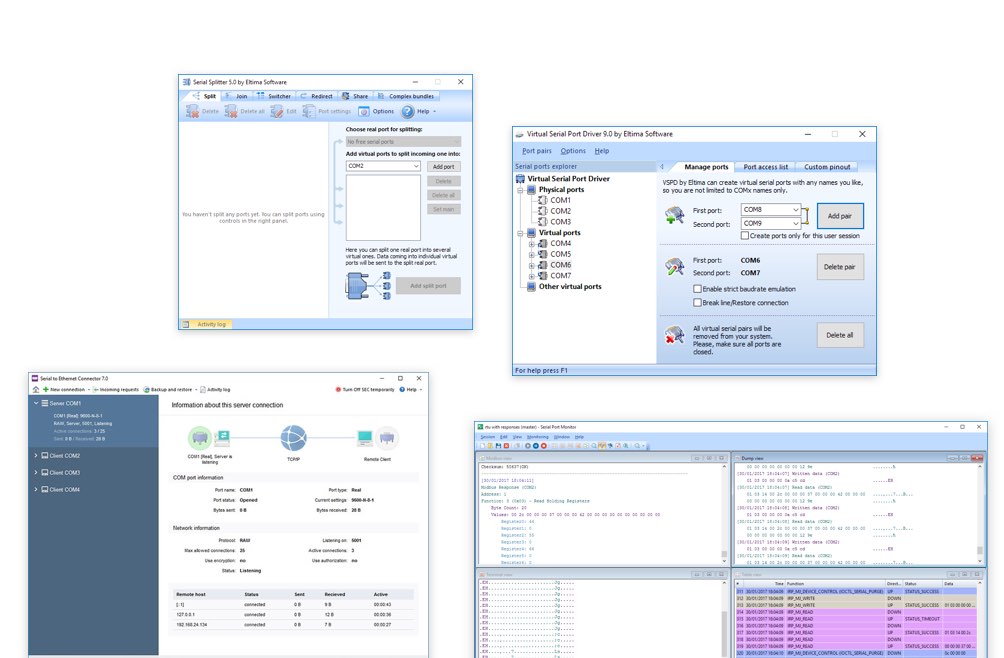
Task: Open the Complex bundles tab
Action: point(406,96)
